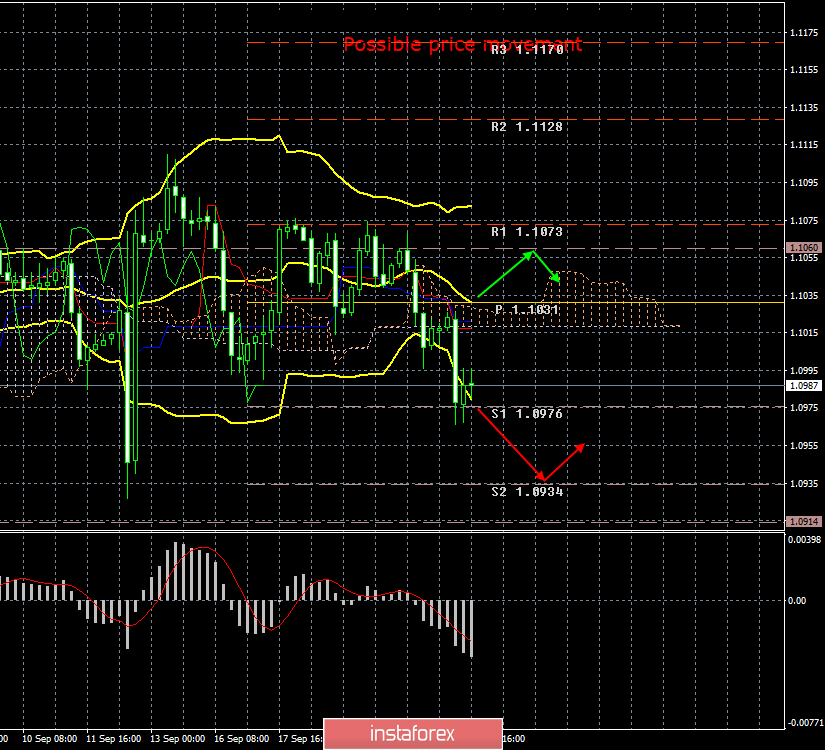Click the 13 Sep 00:00 time label
Screen dimensions: 825x750
[x=178, y=739]
